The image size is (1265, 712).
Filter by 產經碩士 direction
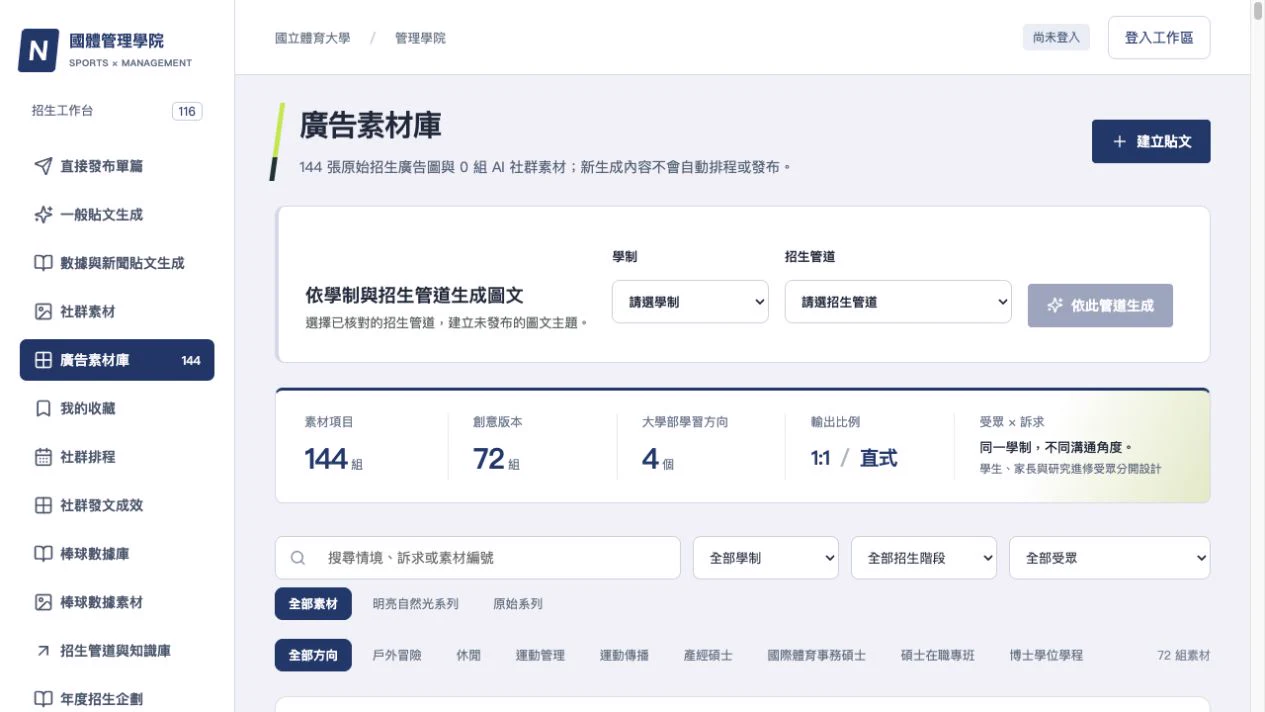tap(708, 656)
